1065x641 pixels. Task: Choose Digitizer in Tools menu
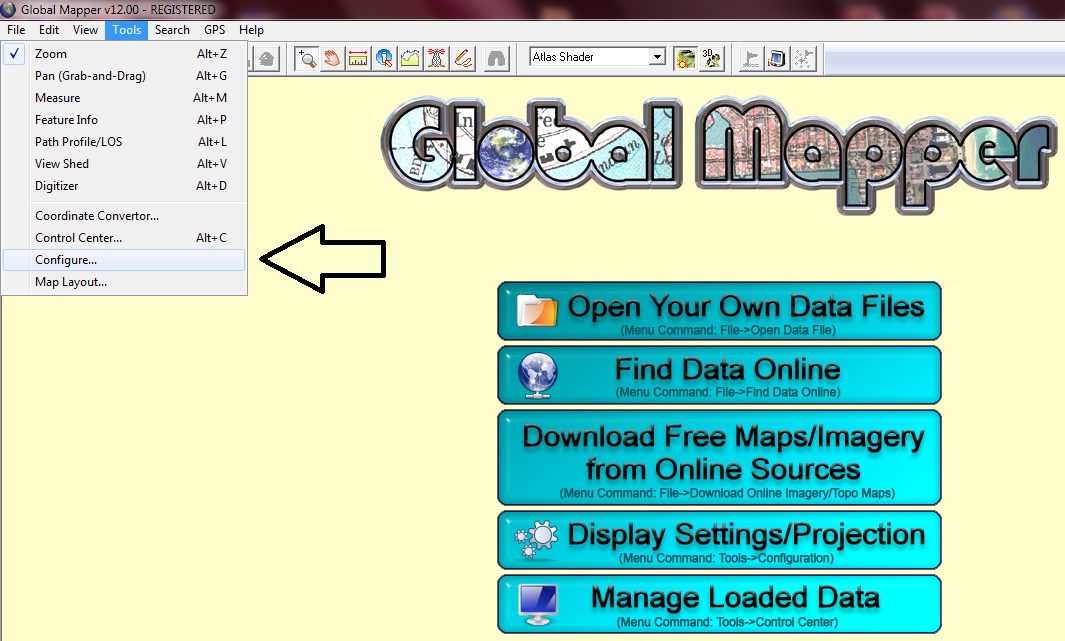coord(124,185)
